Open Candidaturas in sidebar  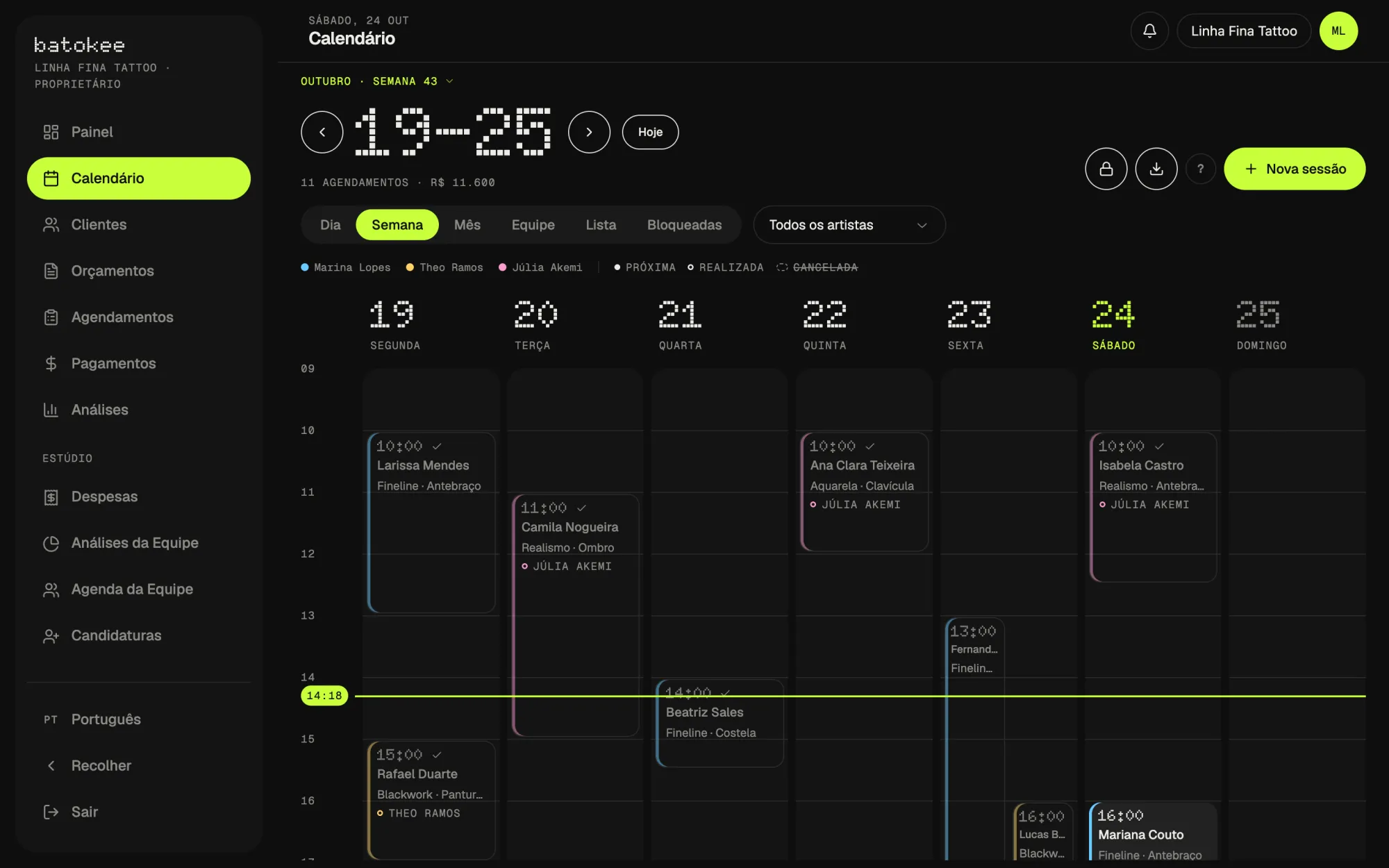click(139, 635)
